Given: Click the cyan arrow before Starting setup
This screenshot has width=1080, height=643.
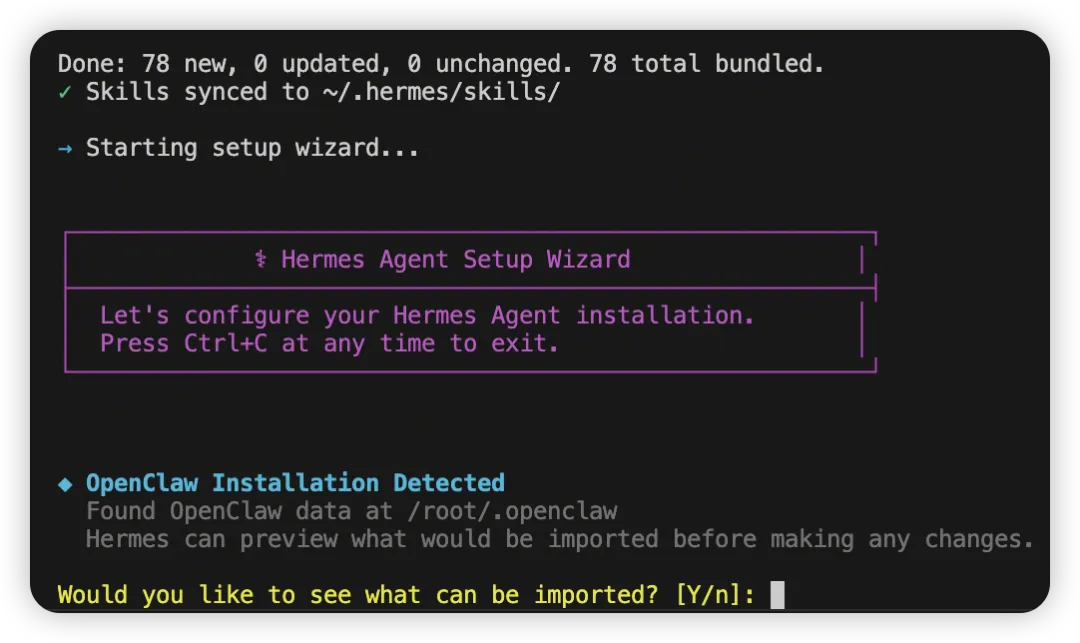Looking at the screenshot, I should pos(65,148).
